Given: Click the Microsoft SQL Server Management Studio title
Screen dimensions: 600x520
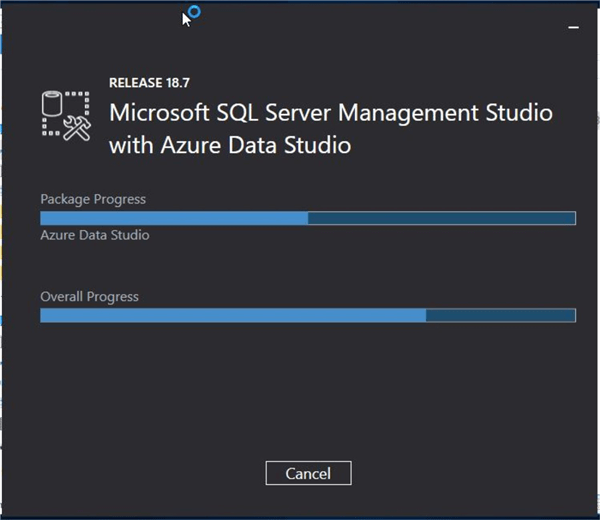Looking at the screenshot, I should coord(330,111).
